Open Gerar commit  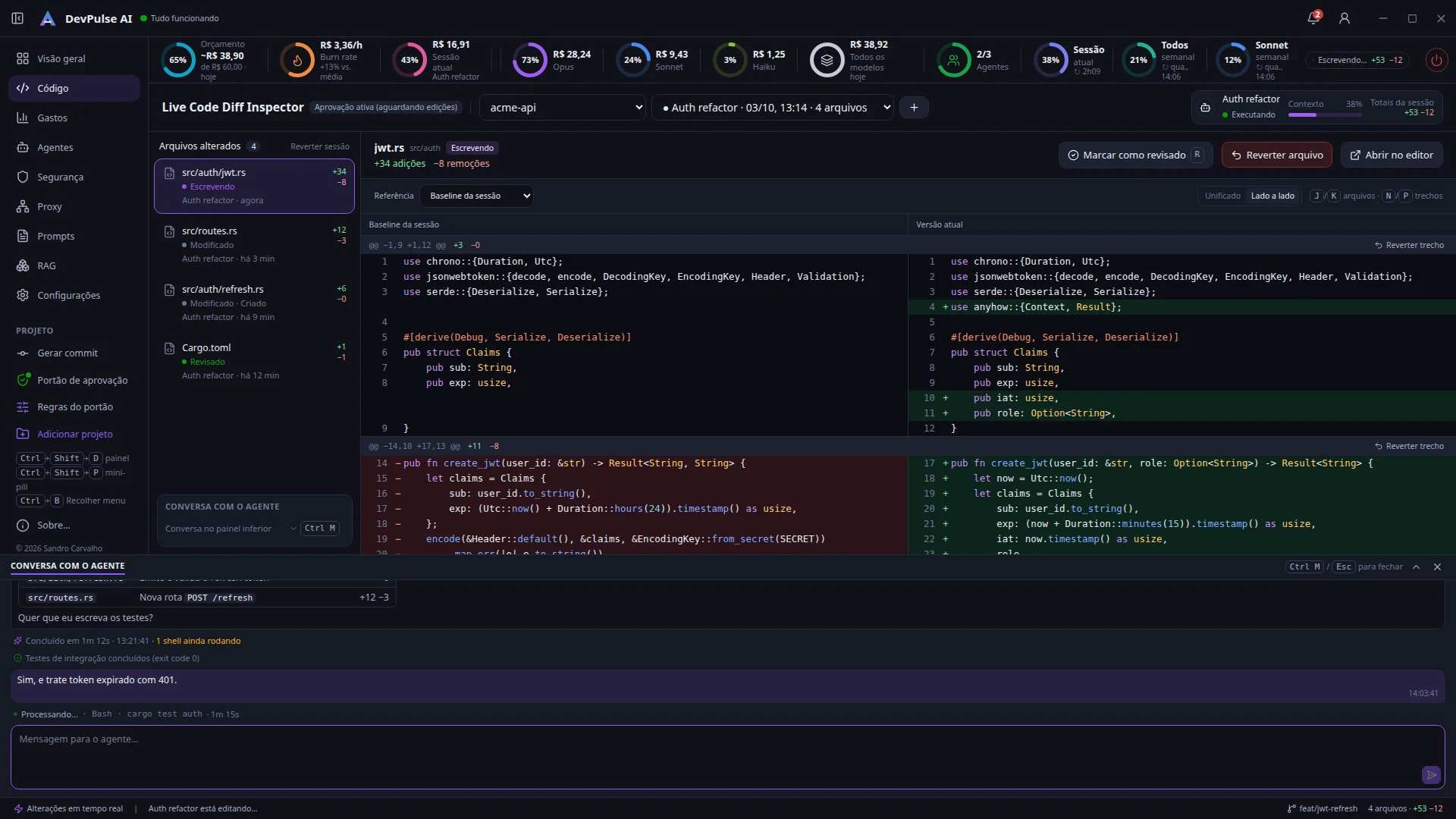coord(74,353)
